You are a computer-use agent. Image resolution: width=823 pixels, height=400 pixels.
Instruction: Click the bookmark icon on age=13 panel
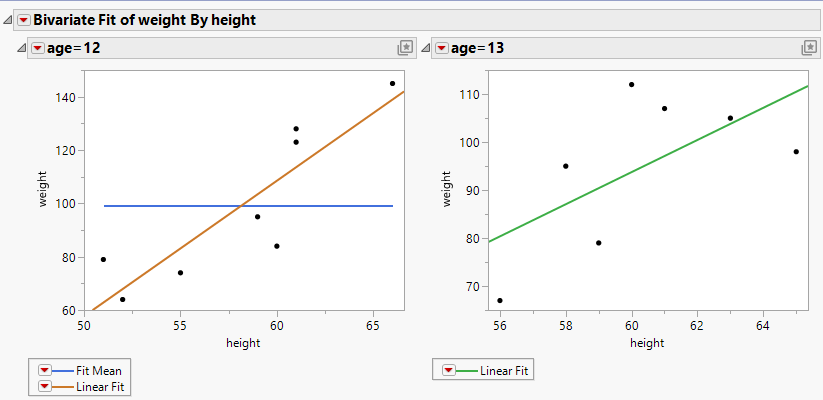click(809, 47)
